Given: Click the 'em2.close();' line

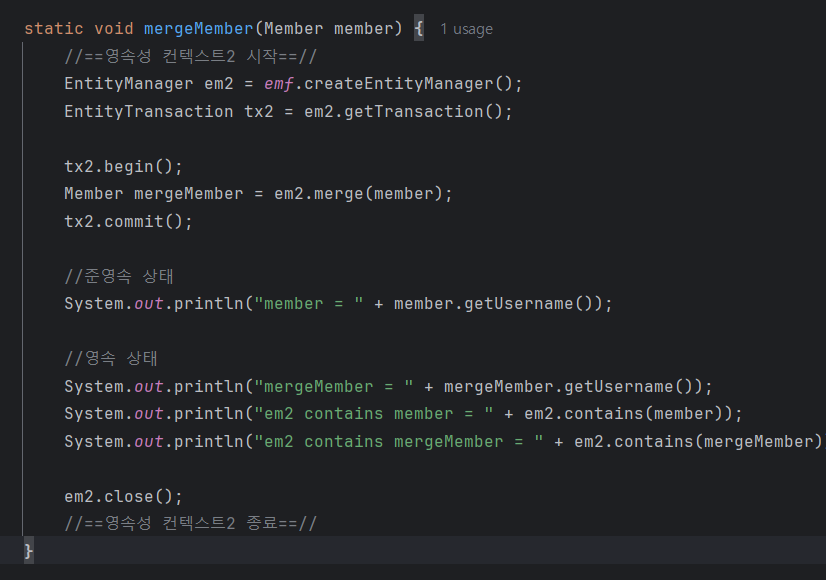Looking at the screenshot, I should (123, 496).
